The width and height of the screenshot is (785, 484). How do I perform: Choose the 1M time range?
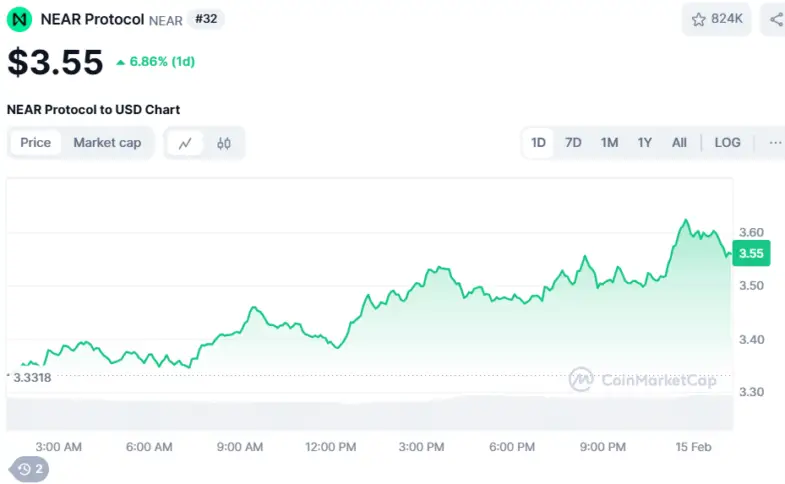coord(609,143)
